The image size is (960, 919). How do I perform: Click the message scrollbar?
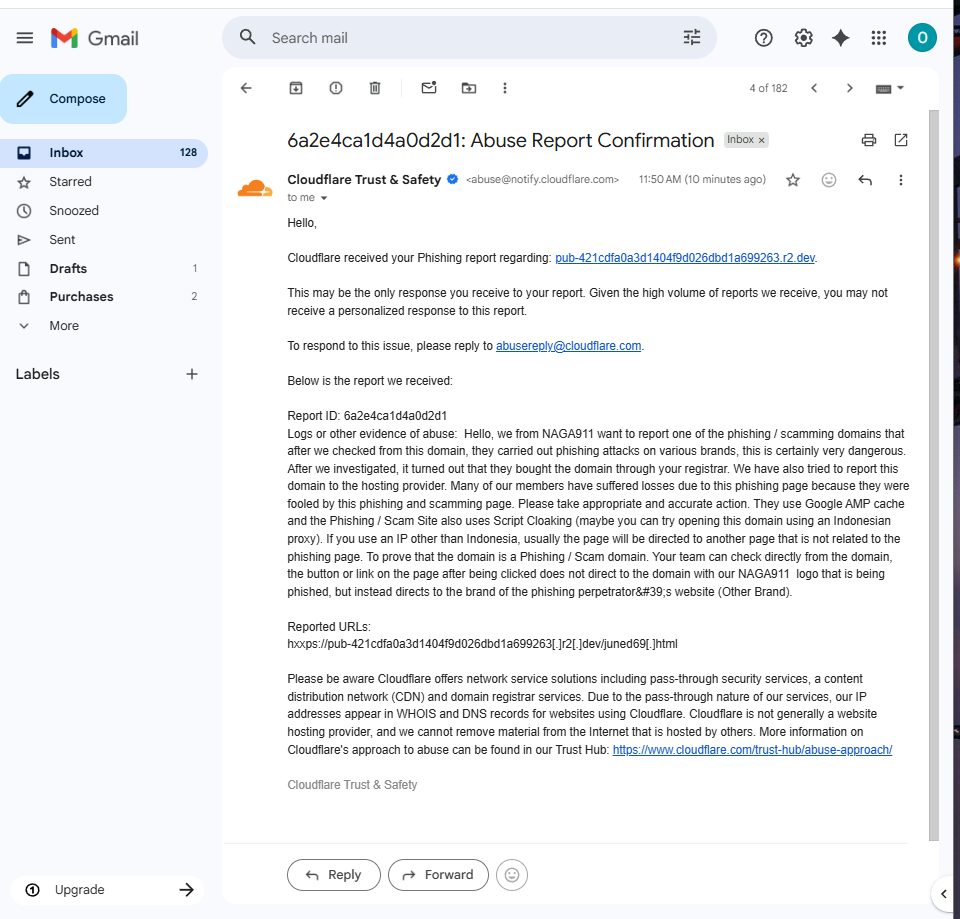coord(933,475)
